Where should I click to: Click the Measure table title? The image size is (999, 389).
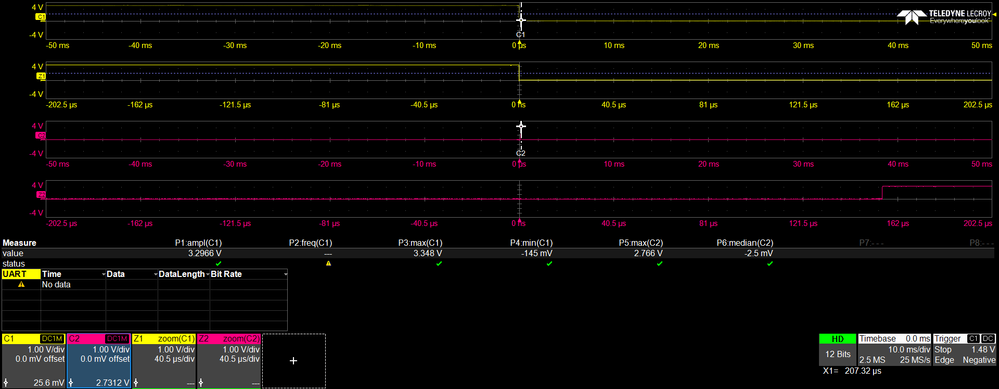pyautogui.click(x=19, y=243)
